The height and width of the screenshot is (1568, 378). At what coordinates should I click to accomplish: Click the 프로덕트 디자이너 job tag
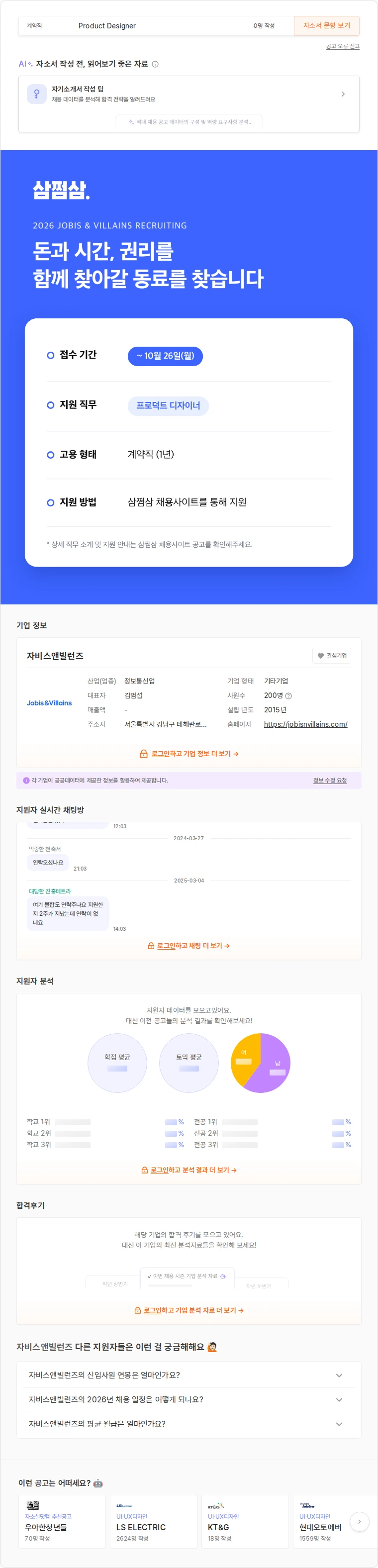coord(168,406)
